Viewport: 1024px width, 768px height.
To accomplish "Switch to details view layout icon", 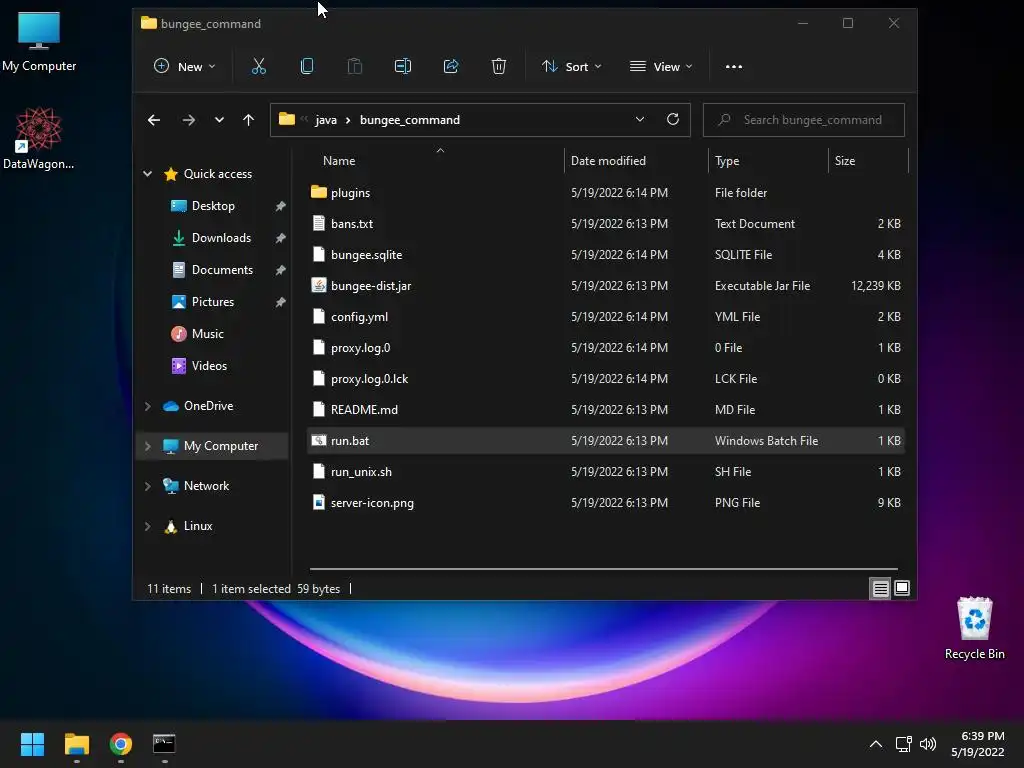I will [x=880, y=588].
